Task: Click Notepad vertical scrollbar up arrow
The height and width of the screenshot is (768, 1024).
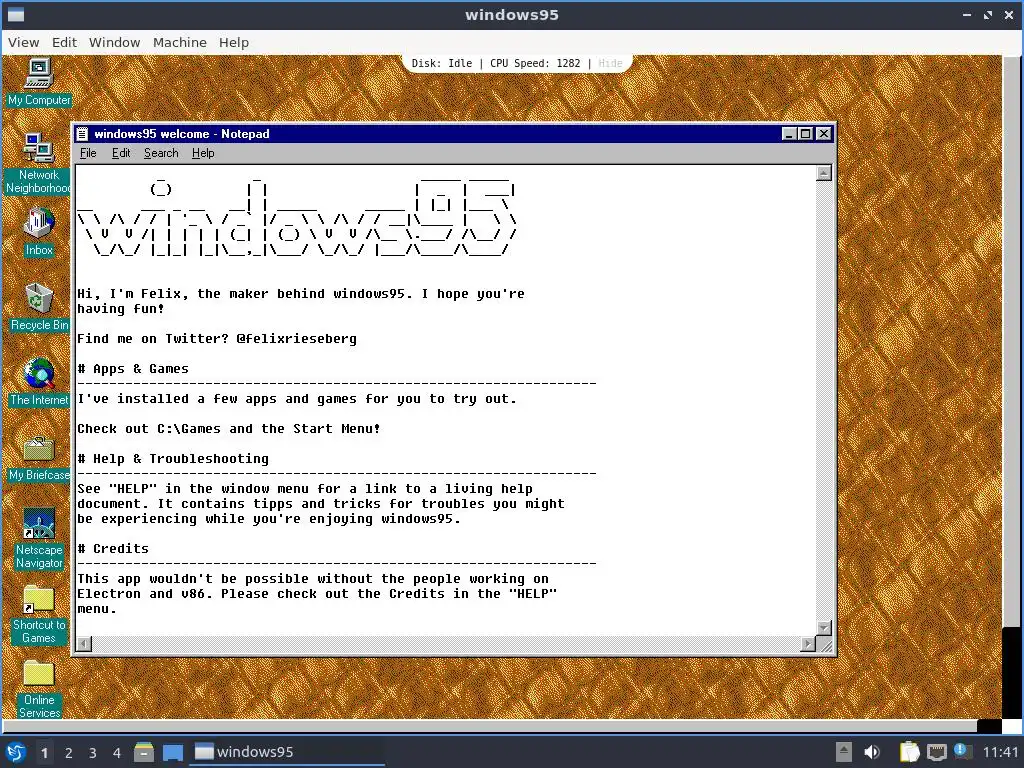Action: [824, 173]
